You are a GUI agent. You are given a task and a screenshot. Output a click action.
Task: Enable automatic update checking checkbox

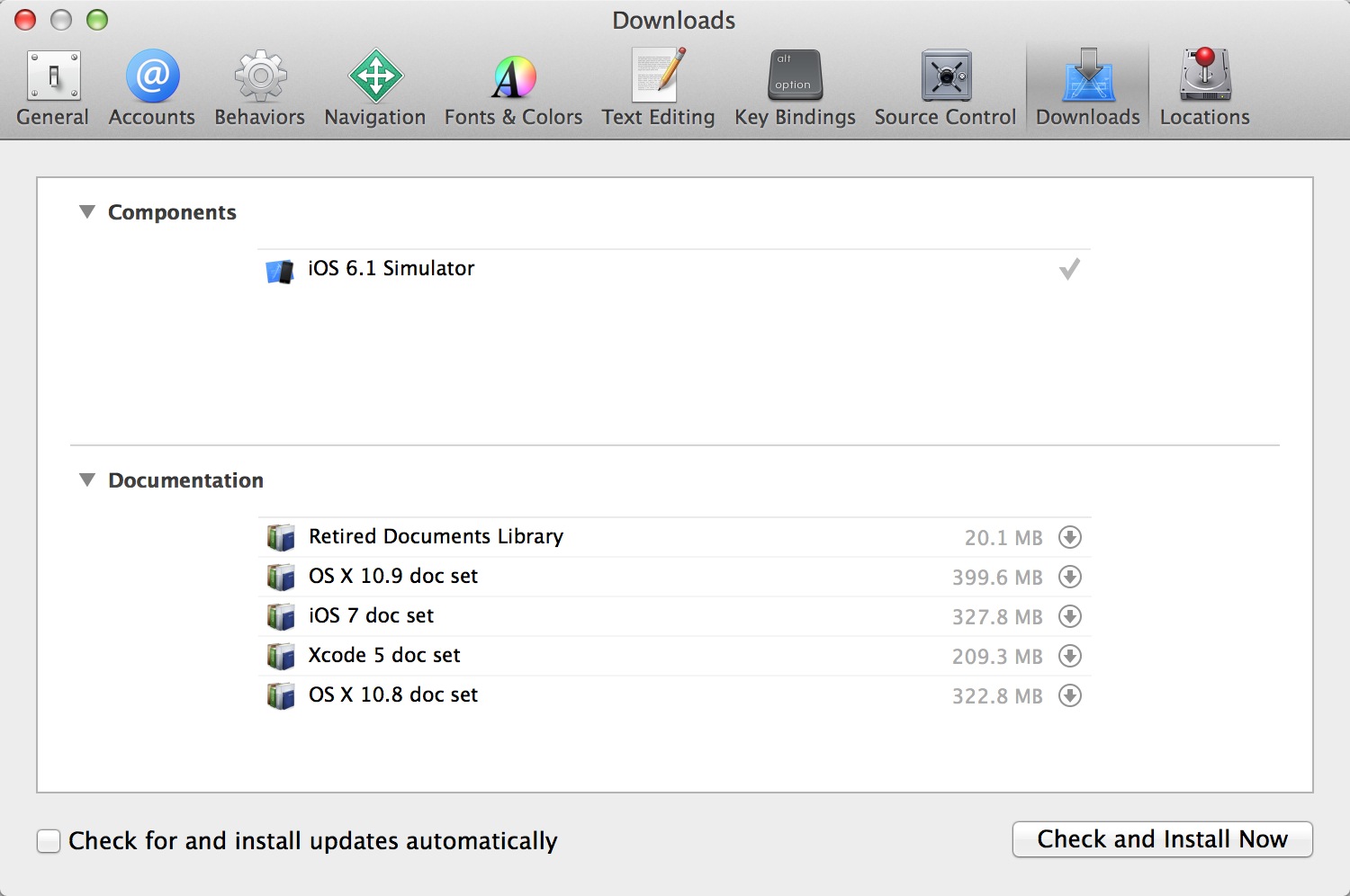coord(49,841)
